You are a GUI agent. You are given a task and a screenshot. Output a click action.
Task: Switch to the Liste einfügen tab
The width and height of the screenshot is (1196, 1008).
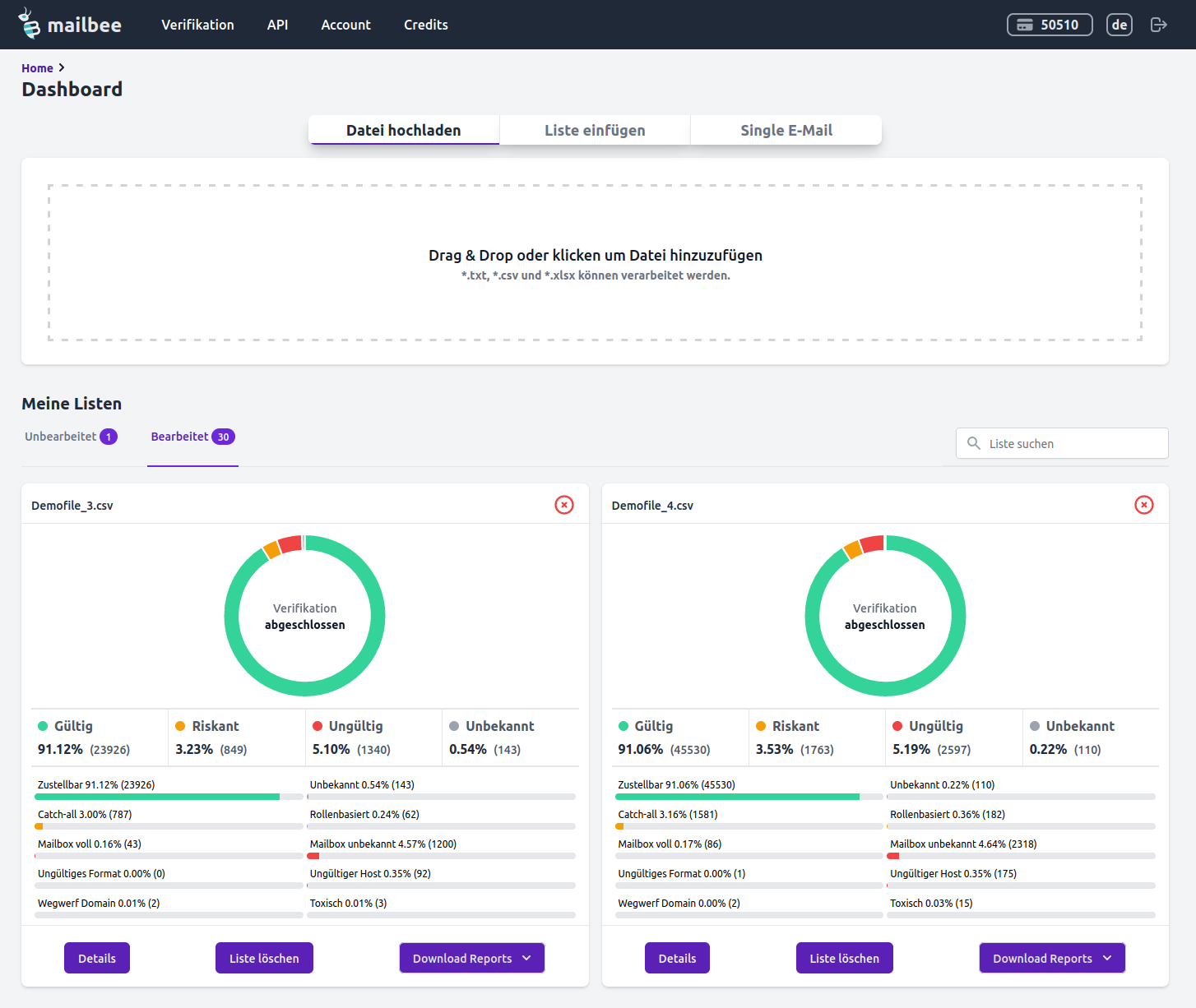[x=595, y=130]
